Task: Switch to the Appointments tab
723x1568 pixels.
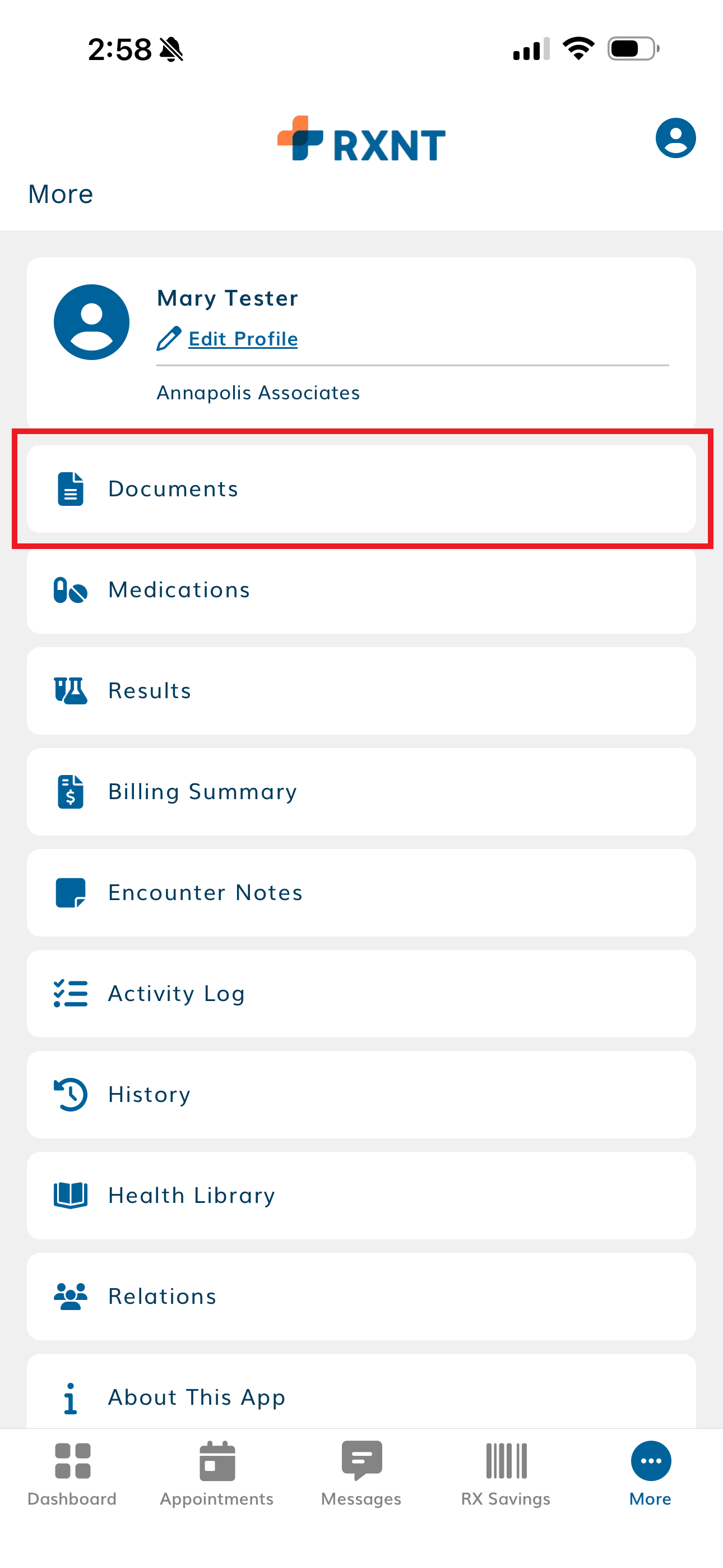Action: (x=217, y=1473)
